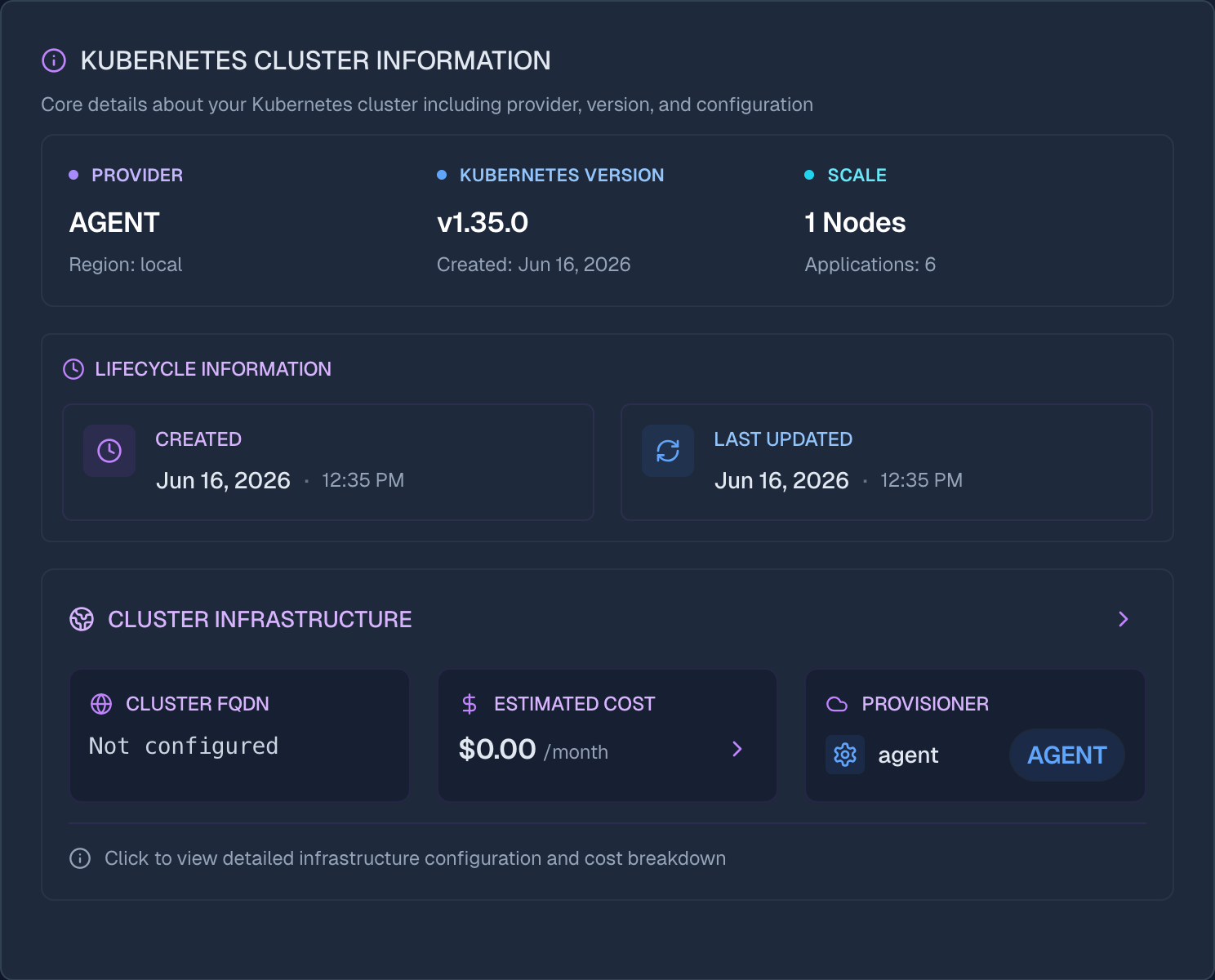Select the Last Updated date 'Jun 16, 2026'
The width and height of the screenshot is (1215, 980).
tap(781, 480)
